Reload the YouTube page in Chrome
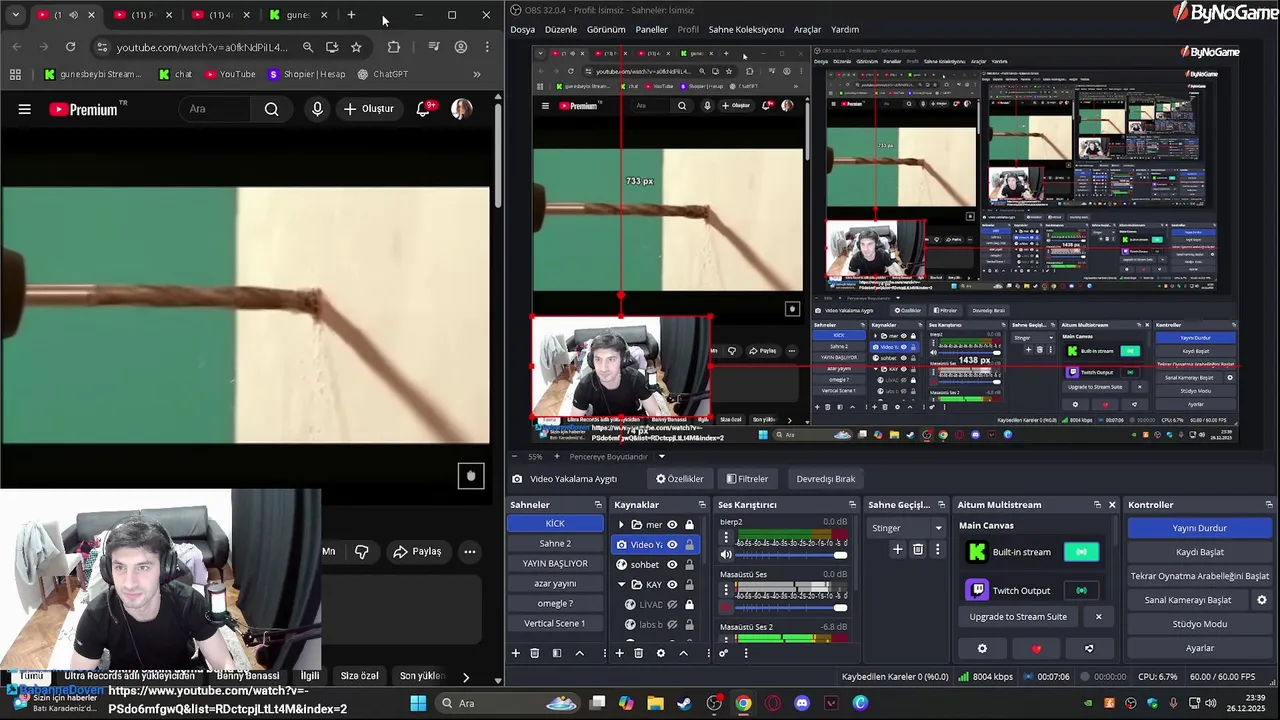 pos(70,47)
